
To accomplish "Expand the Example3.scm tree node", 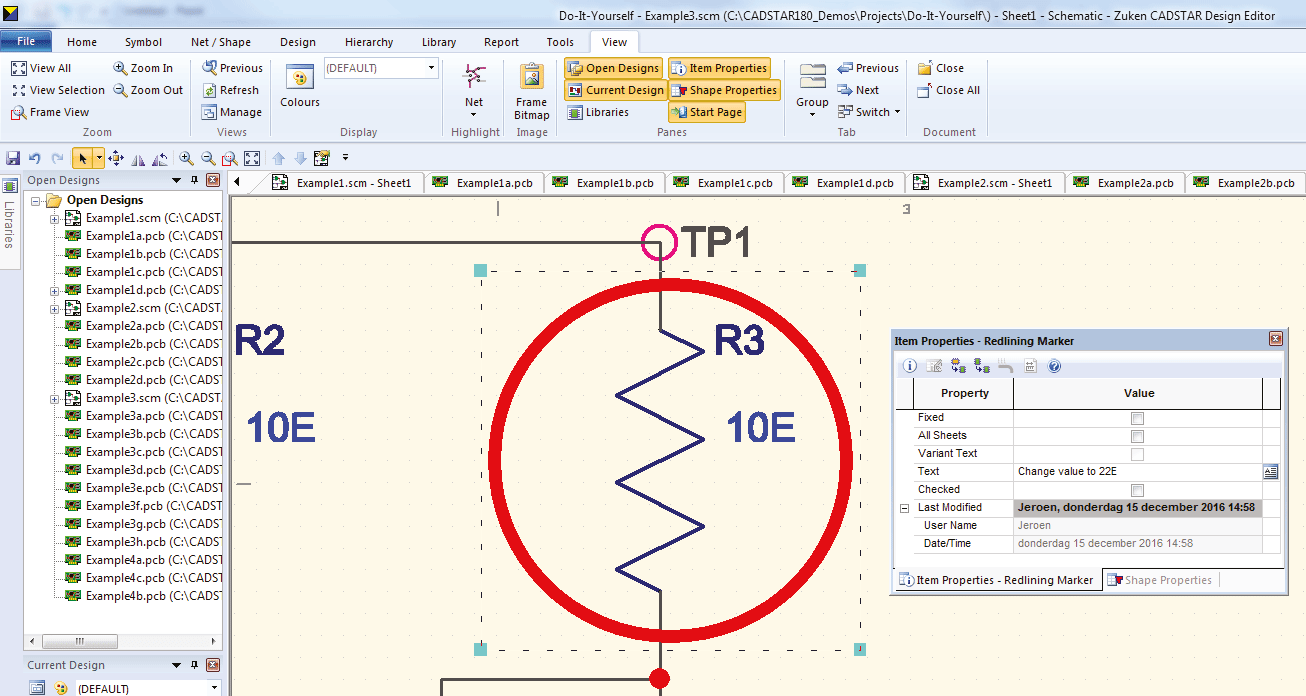I will click(x=55, y=398).
